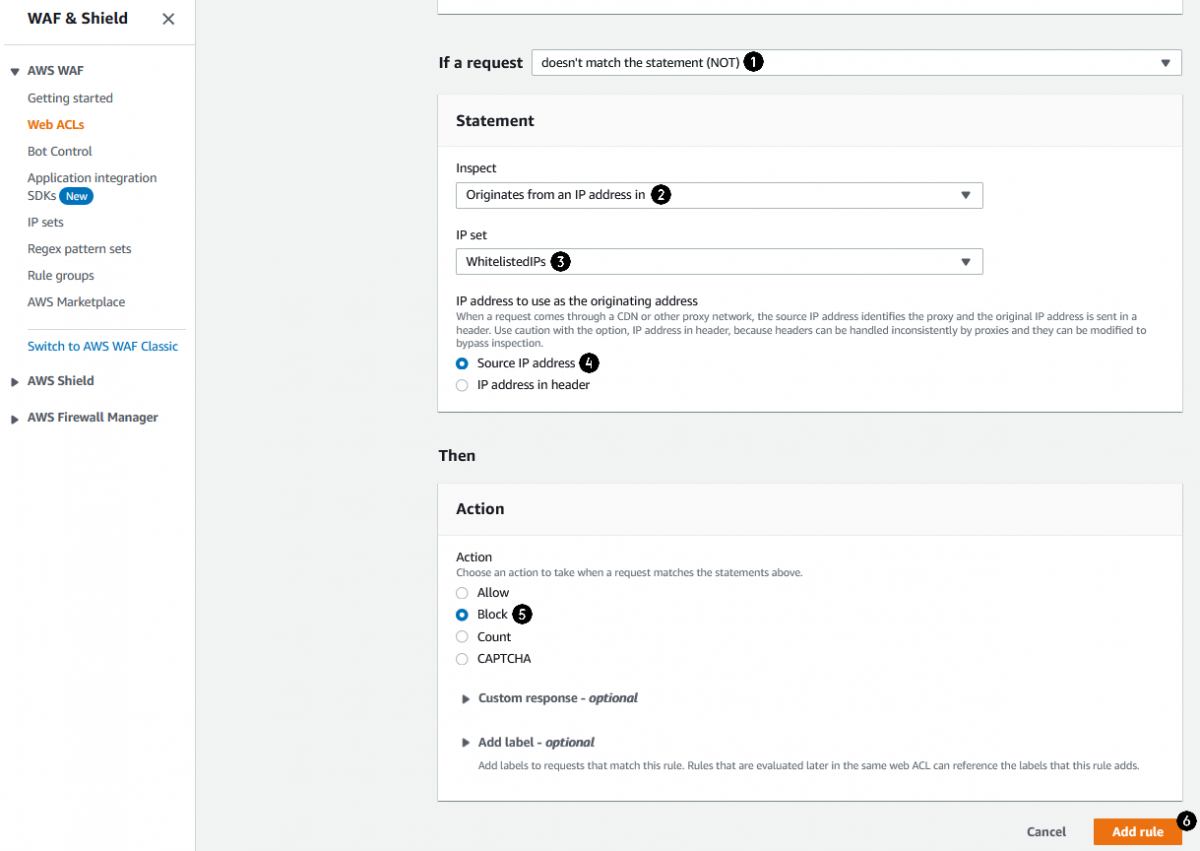Select the Count action radio button
The image size is (1200, 851).
pos(462,637)
